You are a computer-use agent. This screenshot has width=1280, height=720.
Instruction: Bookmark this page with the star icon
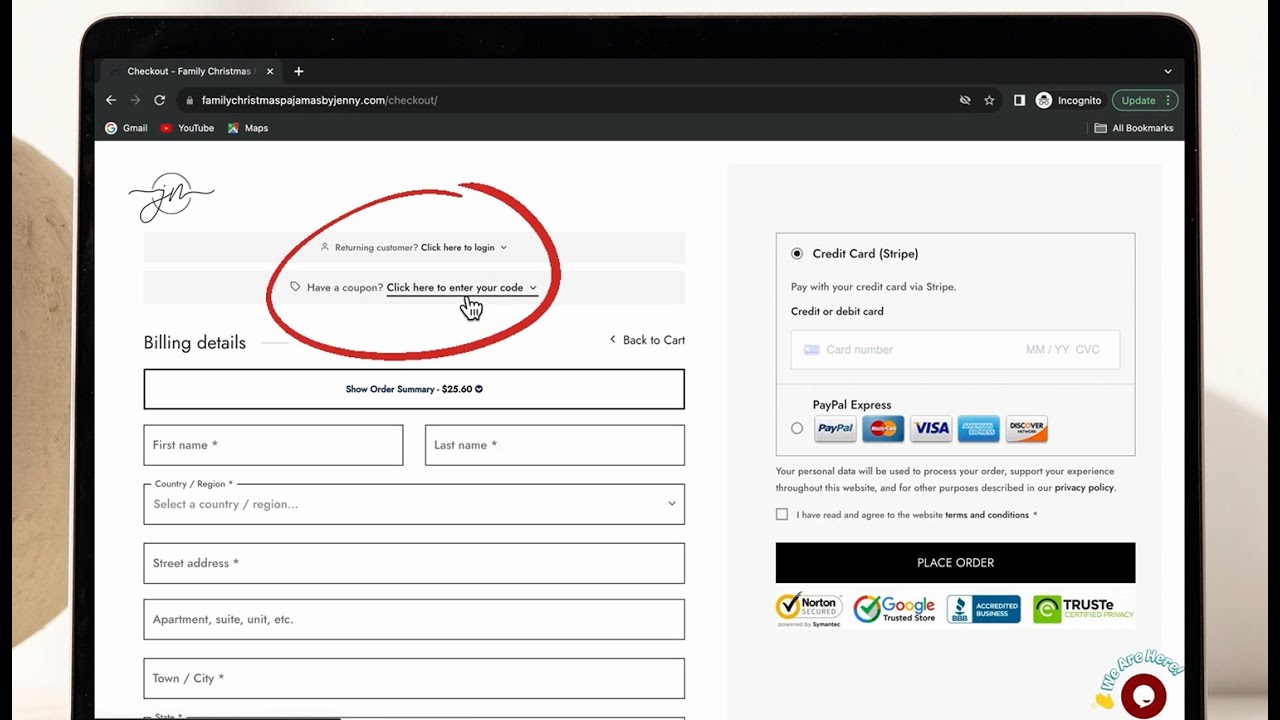(x=989, y=100)
